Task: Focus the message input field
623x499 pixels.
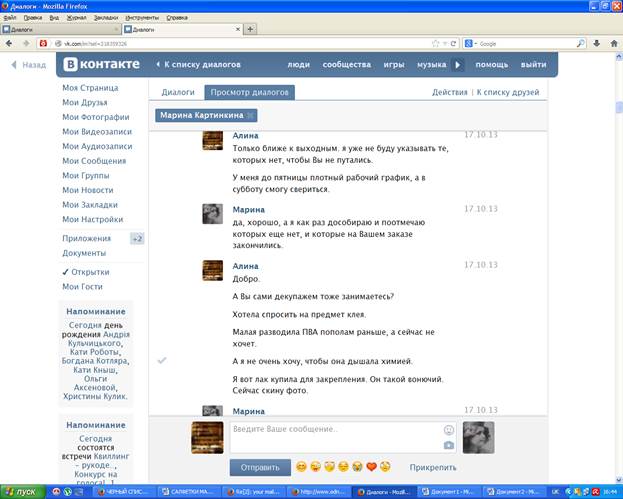Action: (336, 437)
